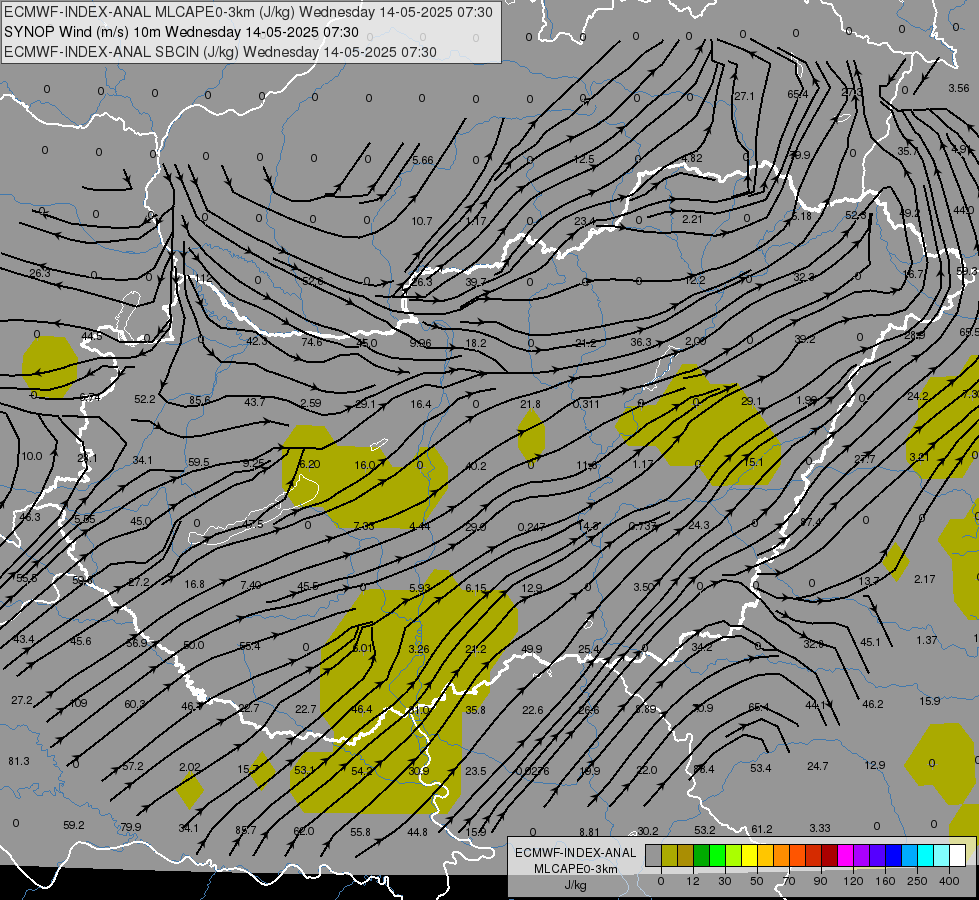Click the map value 0.247

[531, 527]
